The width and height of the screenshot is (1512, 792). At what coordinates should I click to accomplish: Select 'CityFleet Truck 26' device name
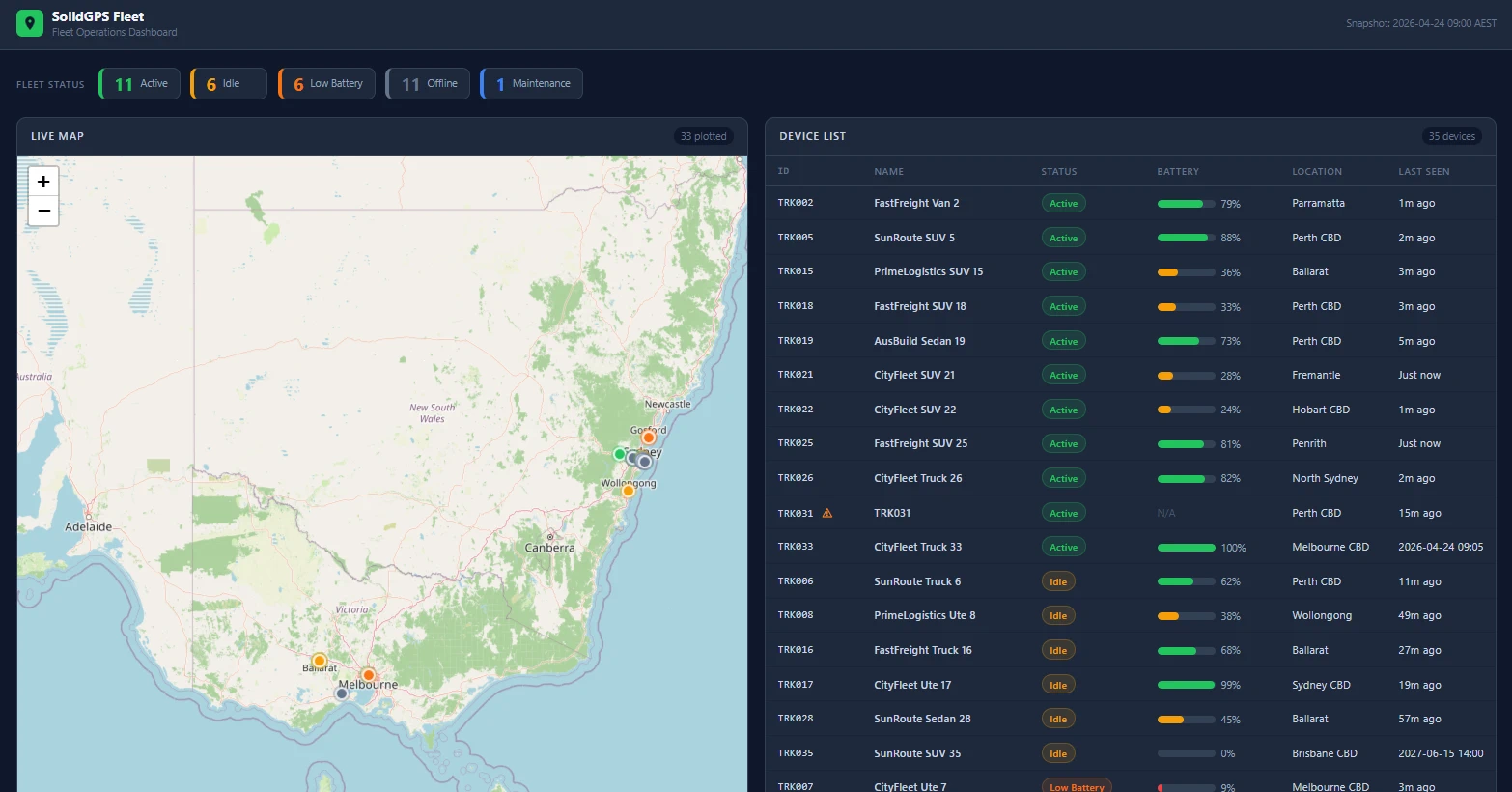917,478
